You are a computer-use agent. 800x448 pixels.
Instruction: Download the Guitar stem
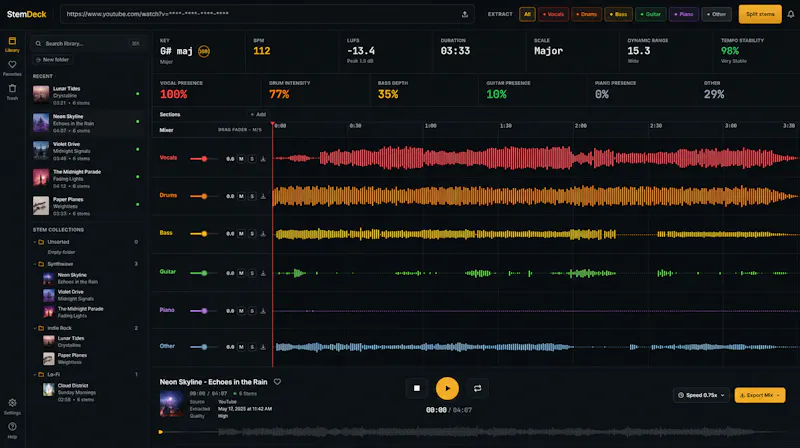click(x=263, y=273)
